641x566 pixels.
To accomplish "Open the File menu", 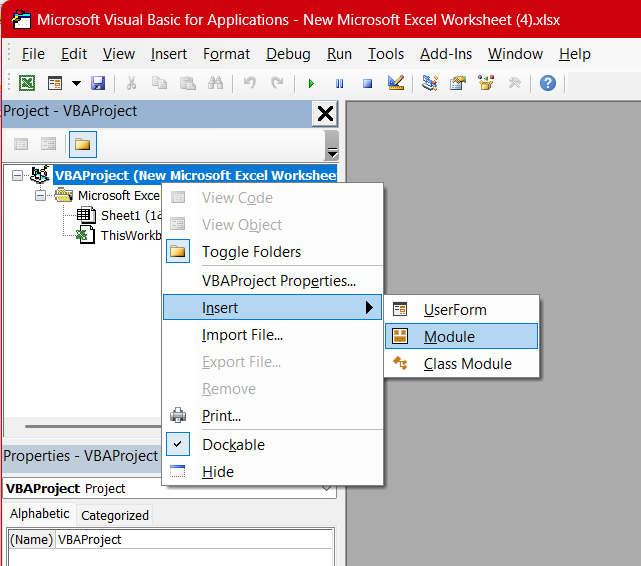I will click(33, 54).
